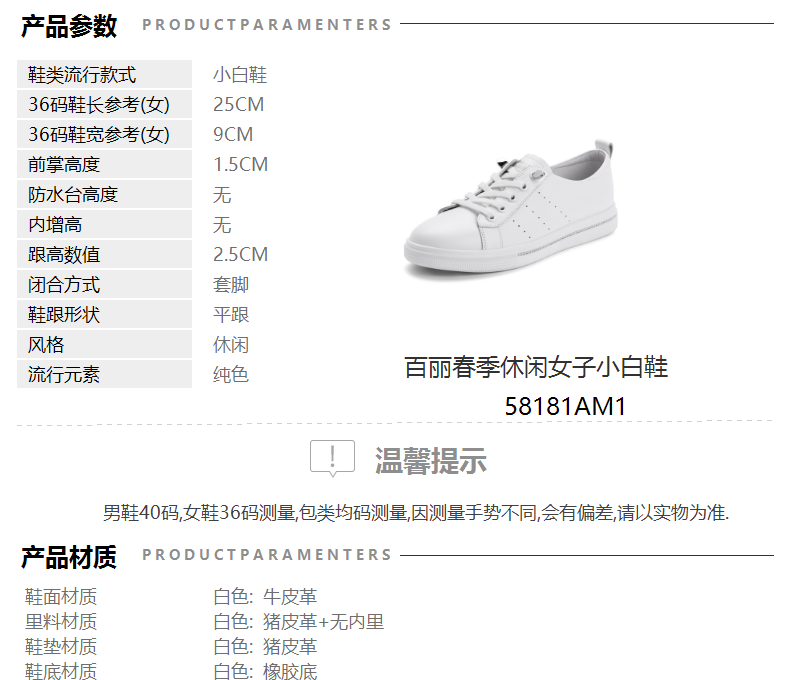Screen dimensions: 790x680
Task: Click the exclamation mark tip icon
Action: 332,458
